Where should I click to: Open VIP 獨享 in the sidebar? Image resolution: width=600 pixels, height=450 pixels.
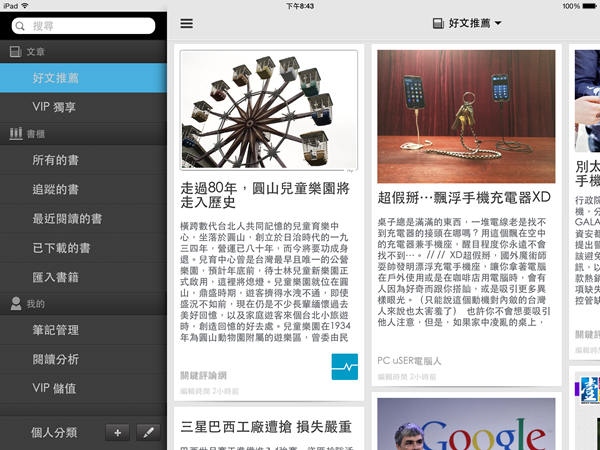coord(83,107)
